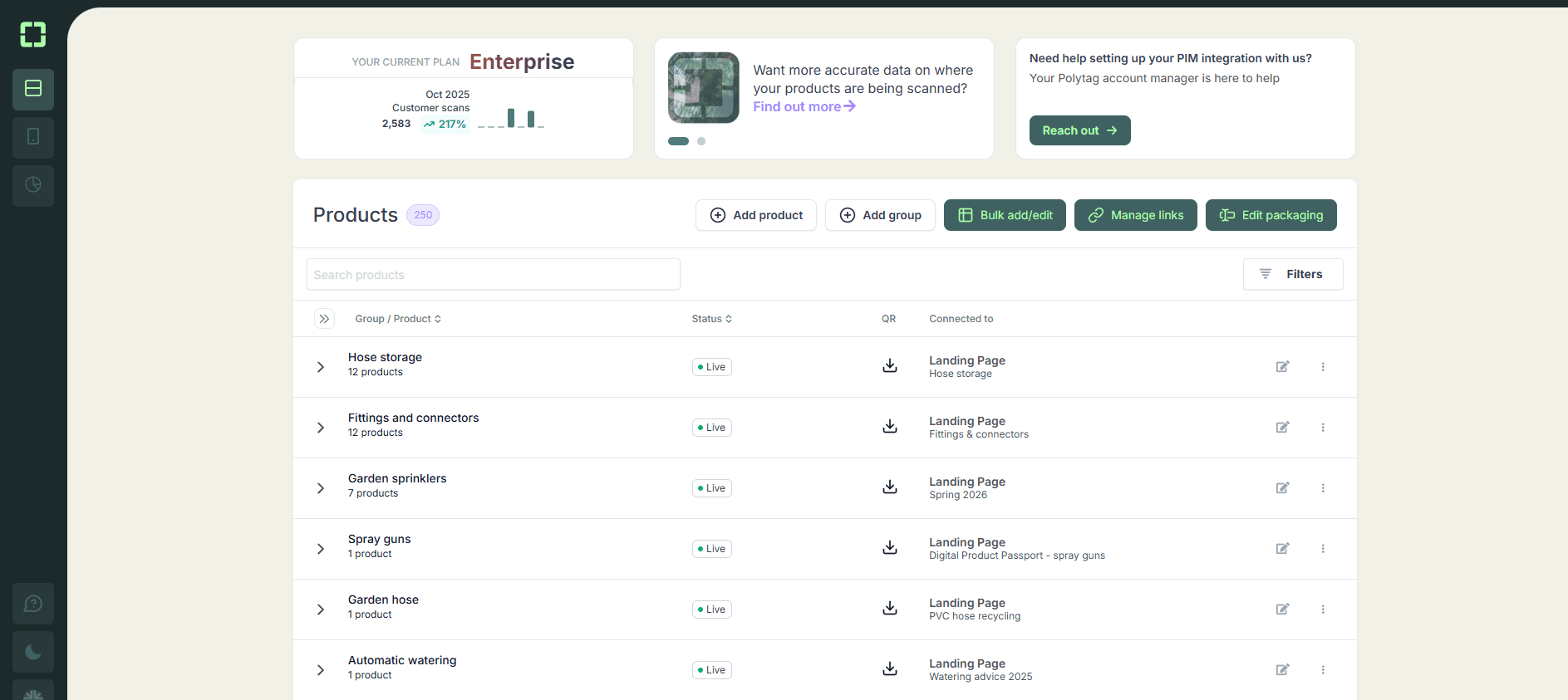Click Live status for Garden sprinklers
This screenshot has width=1568, height=700.
pyautogui.click(x=712, y=488)
